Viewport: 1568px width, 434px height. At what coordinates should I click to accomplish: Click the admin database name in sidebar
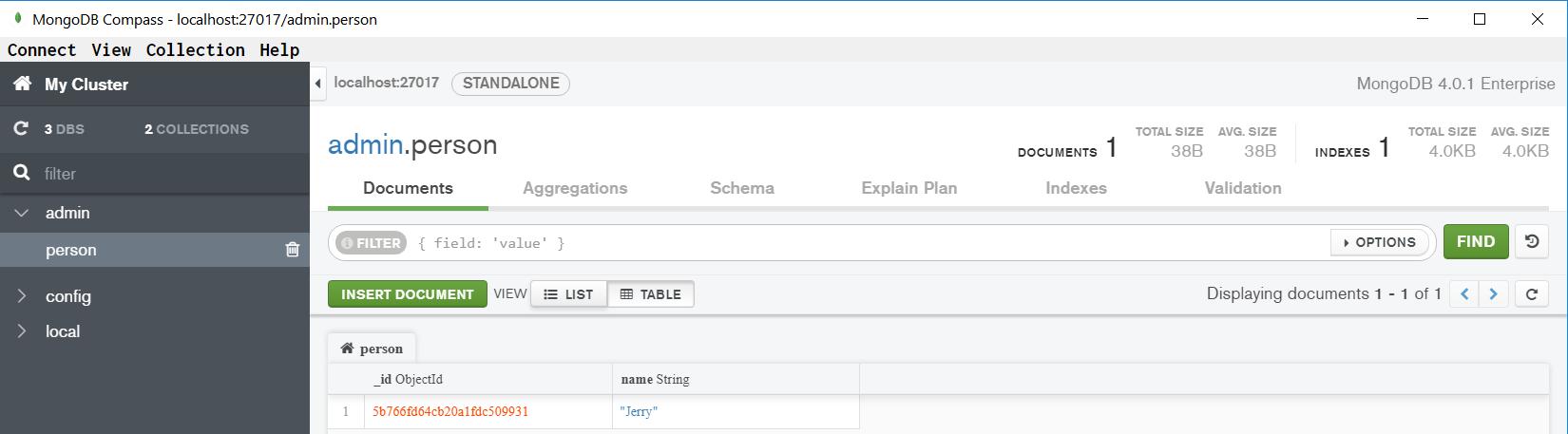(x=67, y=214)
